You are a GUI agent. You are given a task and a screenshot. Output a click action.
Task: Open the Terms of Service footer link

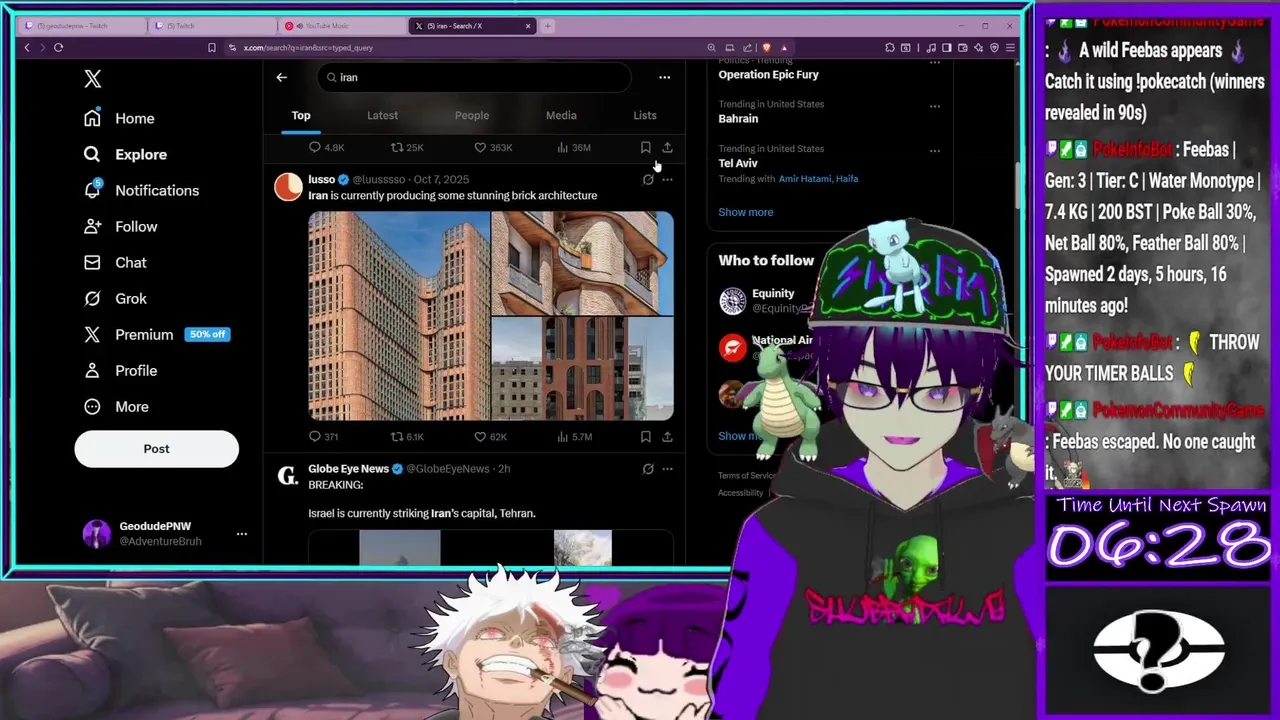(x=747, y=476)
